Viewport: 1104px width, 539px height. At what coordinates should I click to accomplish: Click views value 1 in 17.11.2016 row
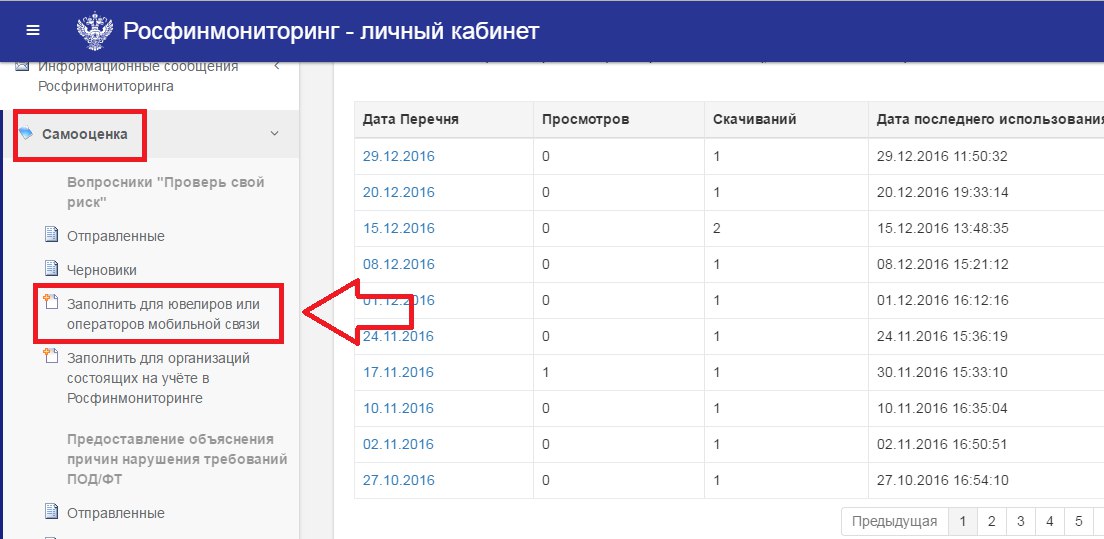546,372
